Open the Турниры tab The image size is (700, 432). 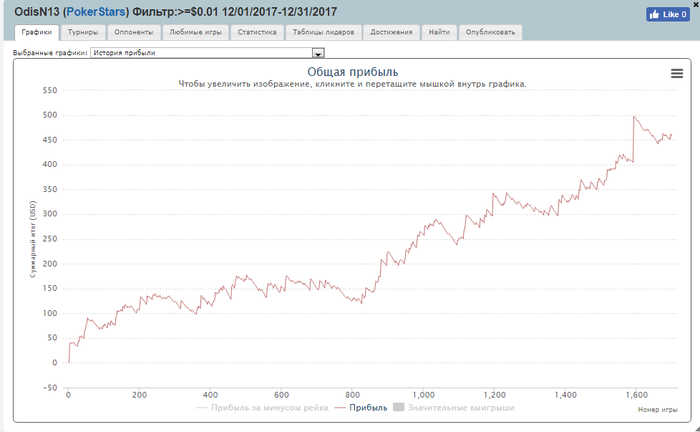point(83,32)
